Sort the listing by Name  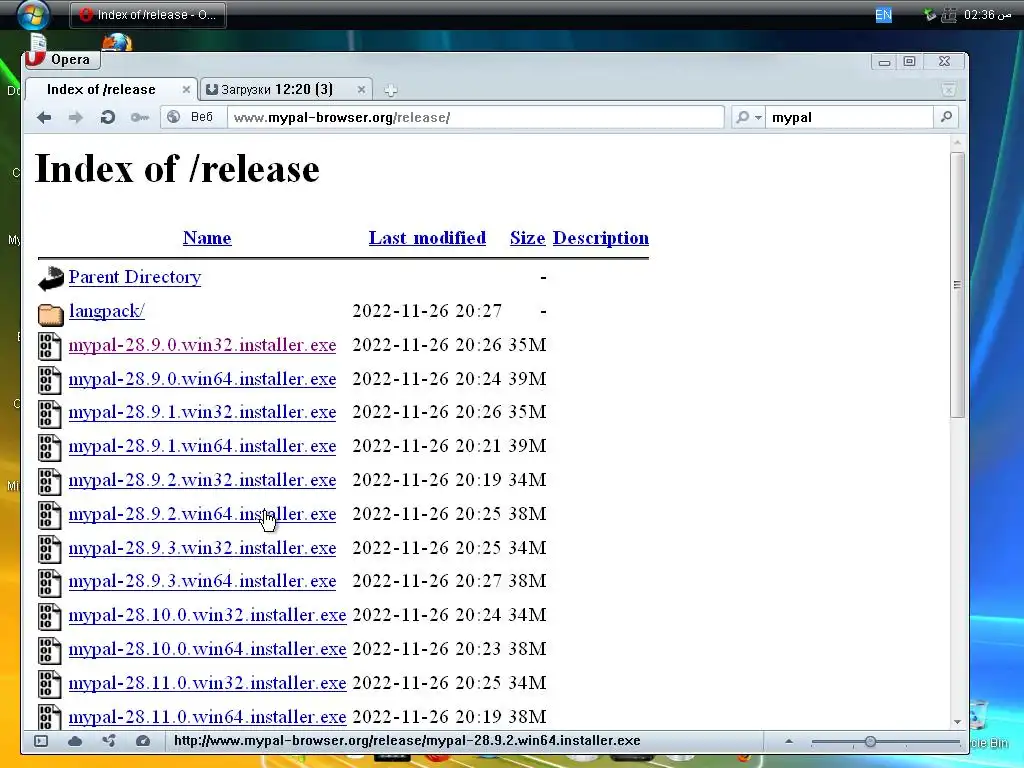[207, 238]
